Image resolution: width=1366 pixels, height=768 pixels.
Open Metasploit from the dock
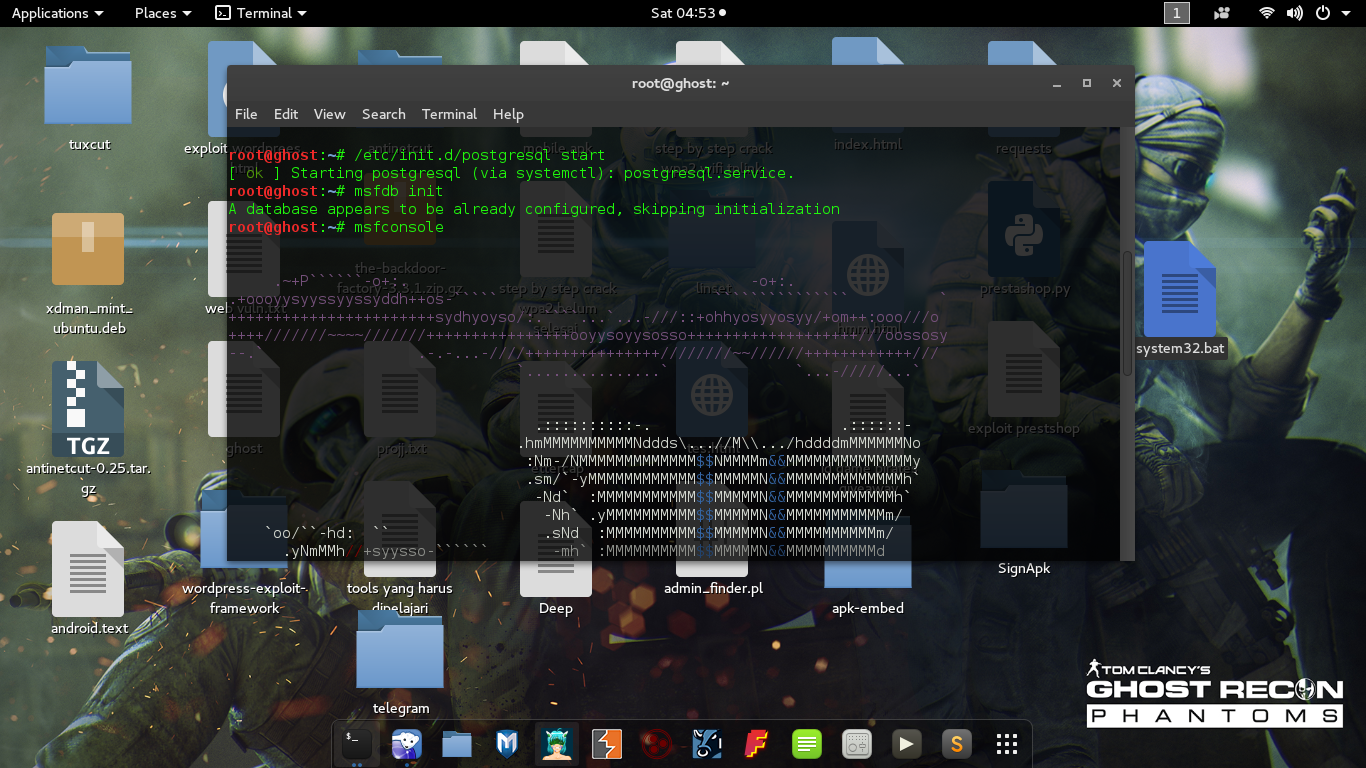506,744
